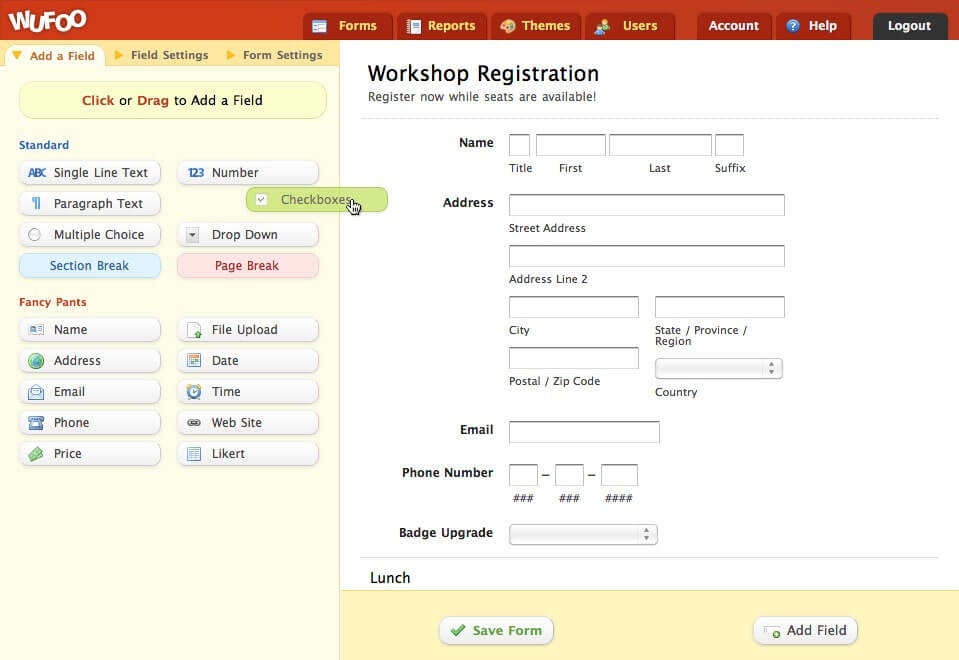Add a Price field to the form
959x660 pixels.
tap(89, 454)
